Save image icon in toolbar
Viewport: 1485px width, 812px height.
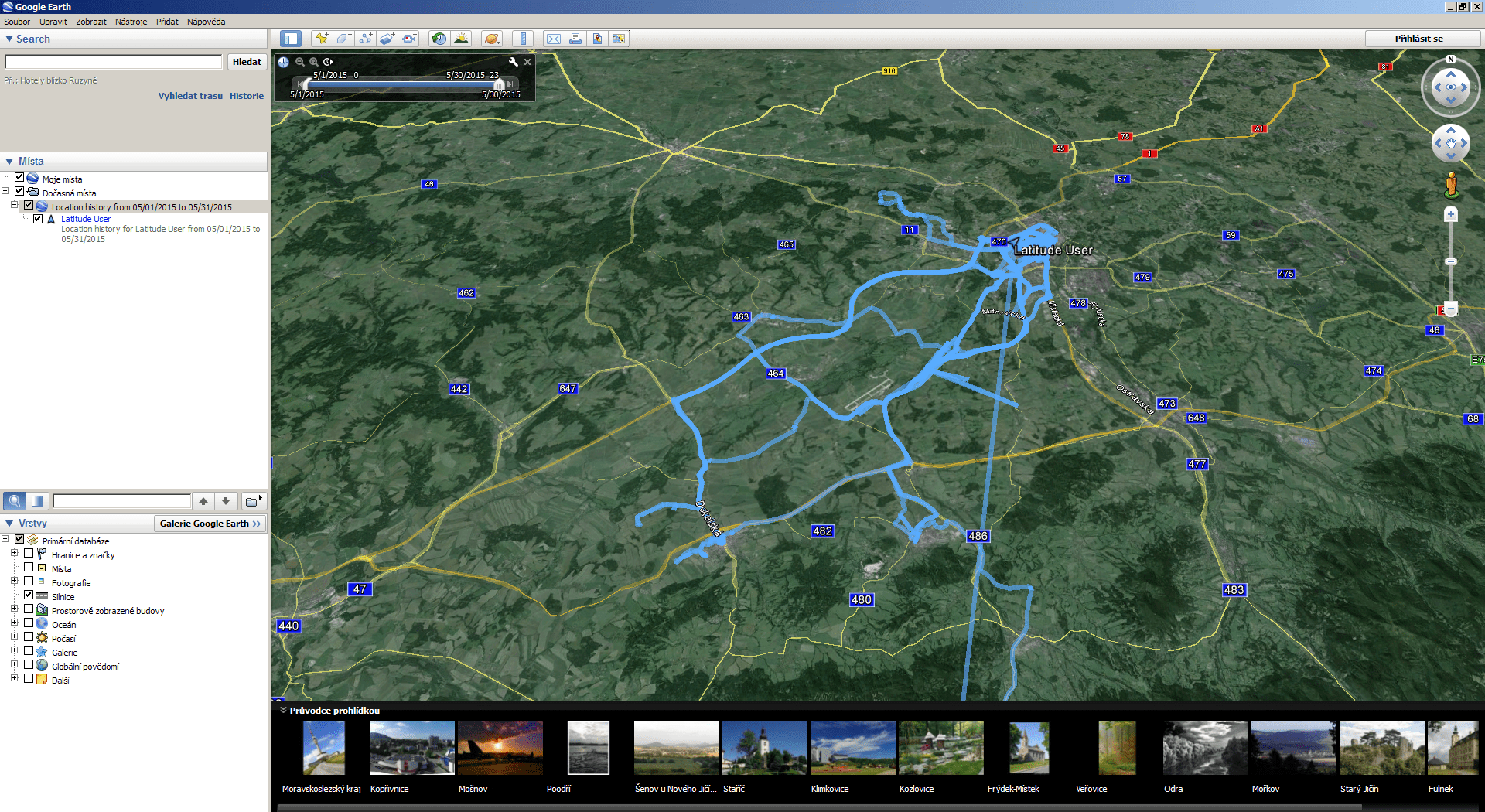(597, 39)
